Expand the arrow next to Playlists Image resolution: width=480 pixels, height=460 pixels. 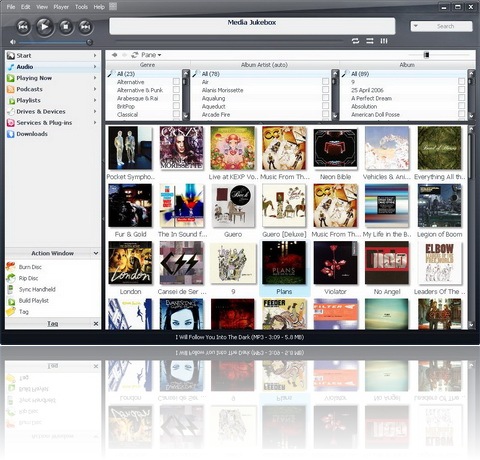[x=95, y=100]
